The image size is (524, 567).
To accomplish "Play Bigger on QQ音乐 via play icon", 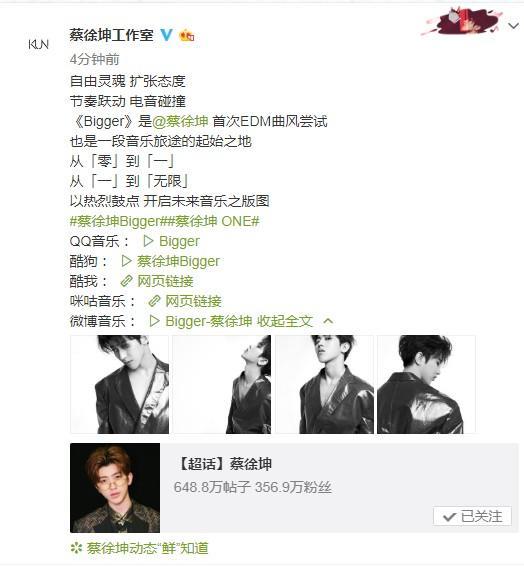I will [148, 241].
